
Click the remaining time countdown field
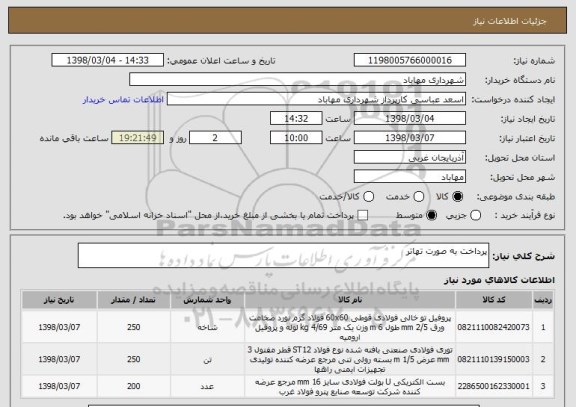pos(138,138)
